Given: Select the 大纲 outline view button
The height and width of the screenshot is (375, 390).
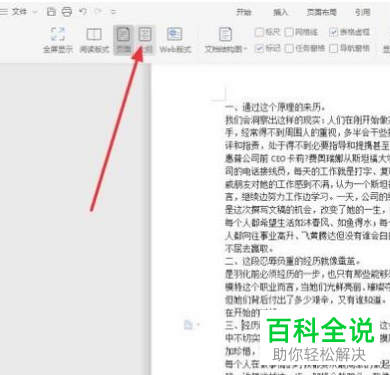Looking at the screenshot, I should click(x=145, y=40).
